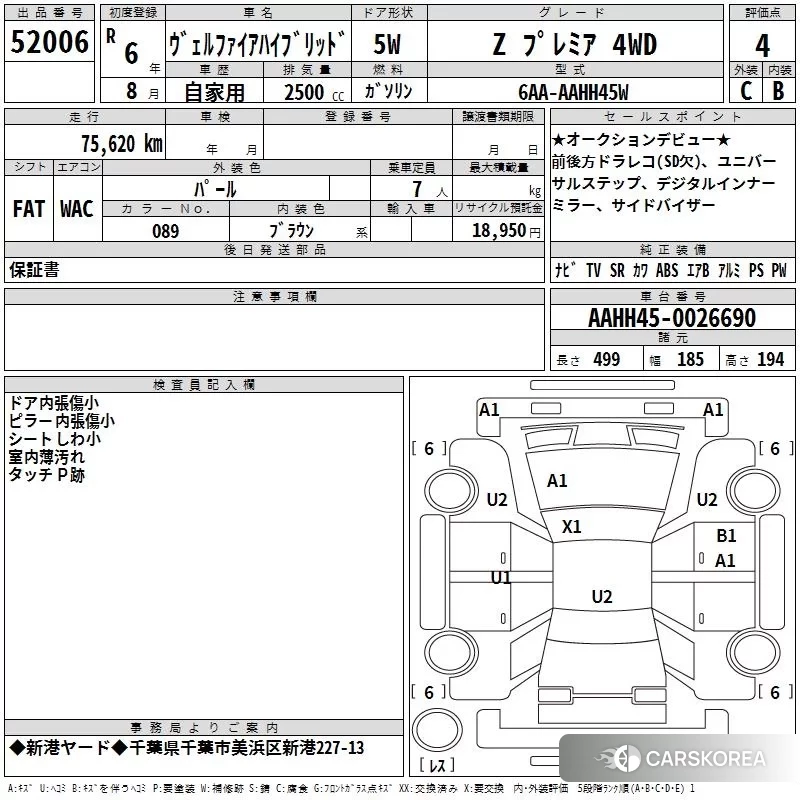The image size is (800, 800).
Task: Select inspector note ドア内張傷小
Action: tap(54, 403)
